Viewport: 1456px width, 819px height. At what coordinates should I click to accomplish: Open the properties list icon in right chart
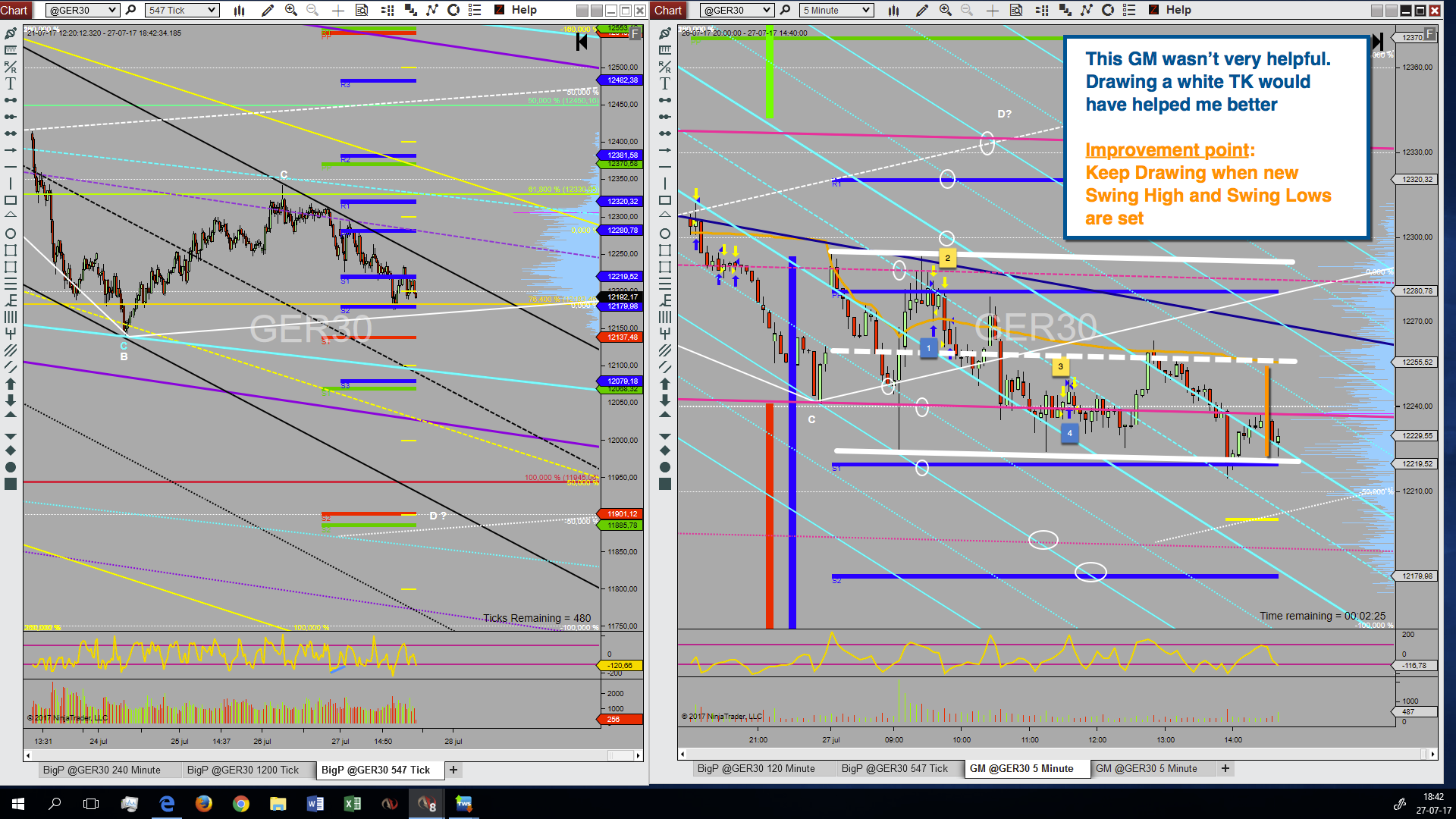click(x=1129, y=10)
